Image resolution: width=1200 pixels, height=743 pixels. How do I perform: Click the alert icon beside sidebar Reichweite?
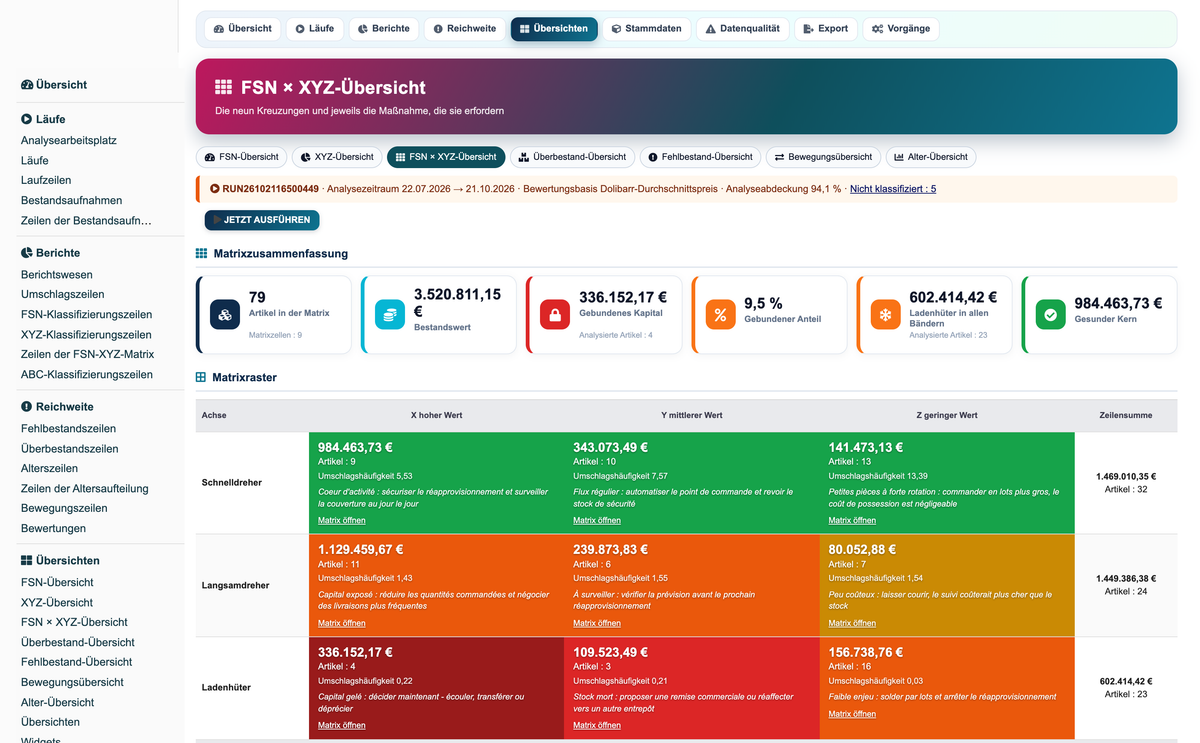click(x=27, y=407)
